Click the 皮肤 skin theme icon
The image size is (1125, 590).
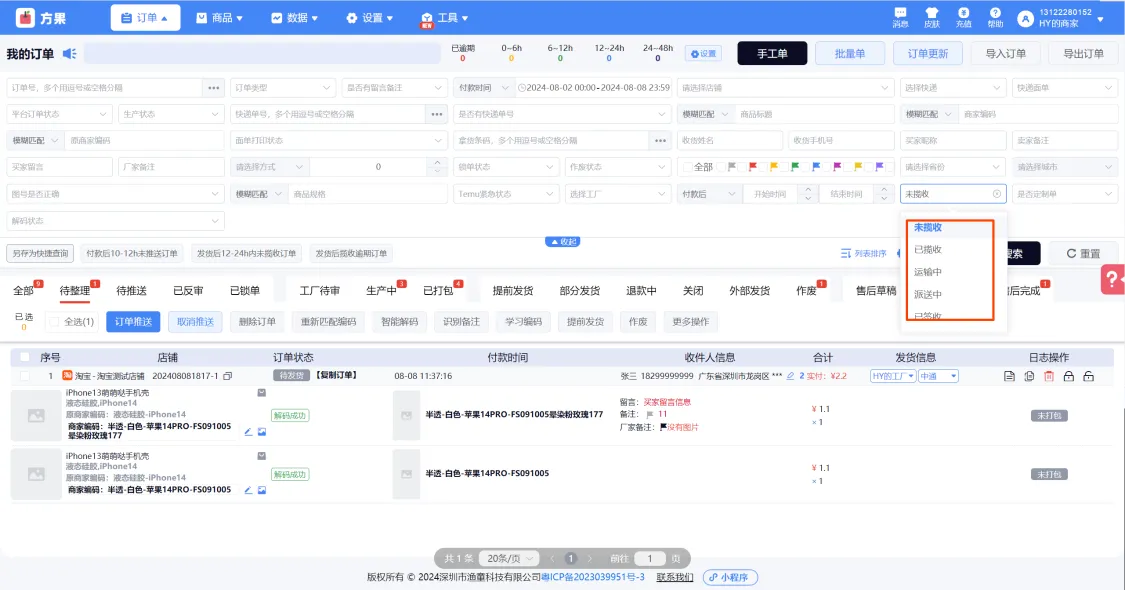pos(932,16)
